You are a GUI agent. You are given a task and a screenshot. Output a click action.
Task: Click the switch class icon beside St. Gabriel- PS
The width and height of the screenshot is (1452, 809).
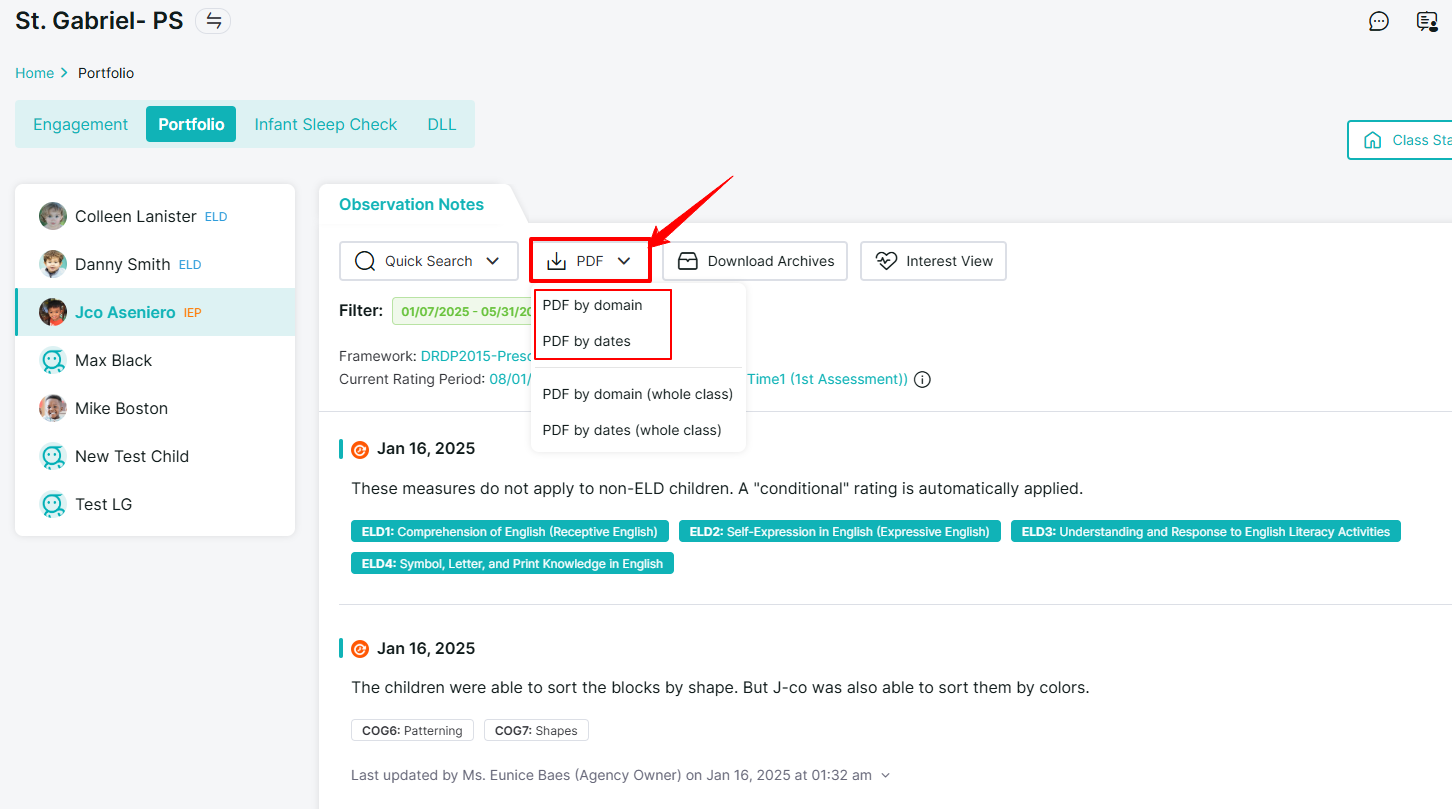click(213, 21)
